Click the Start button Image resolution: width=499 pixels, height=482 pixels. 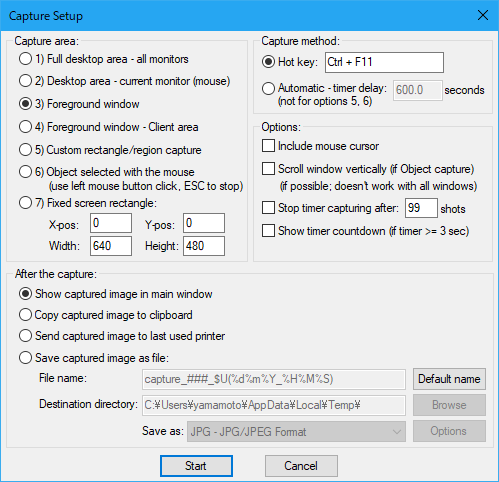tap(196, 466)
